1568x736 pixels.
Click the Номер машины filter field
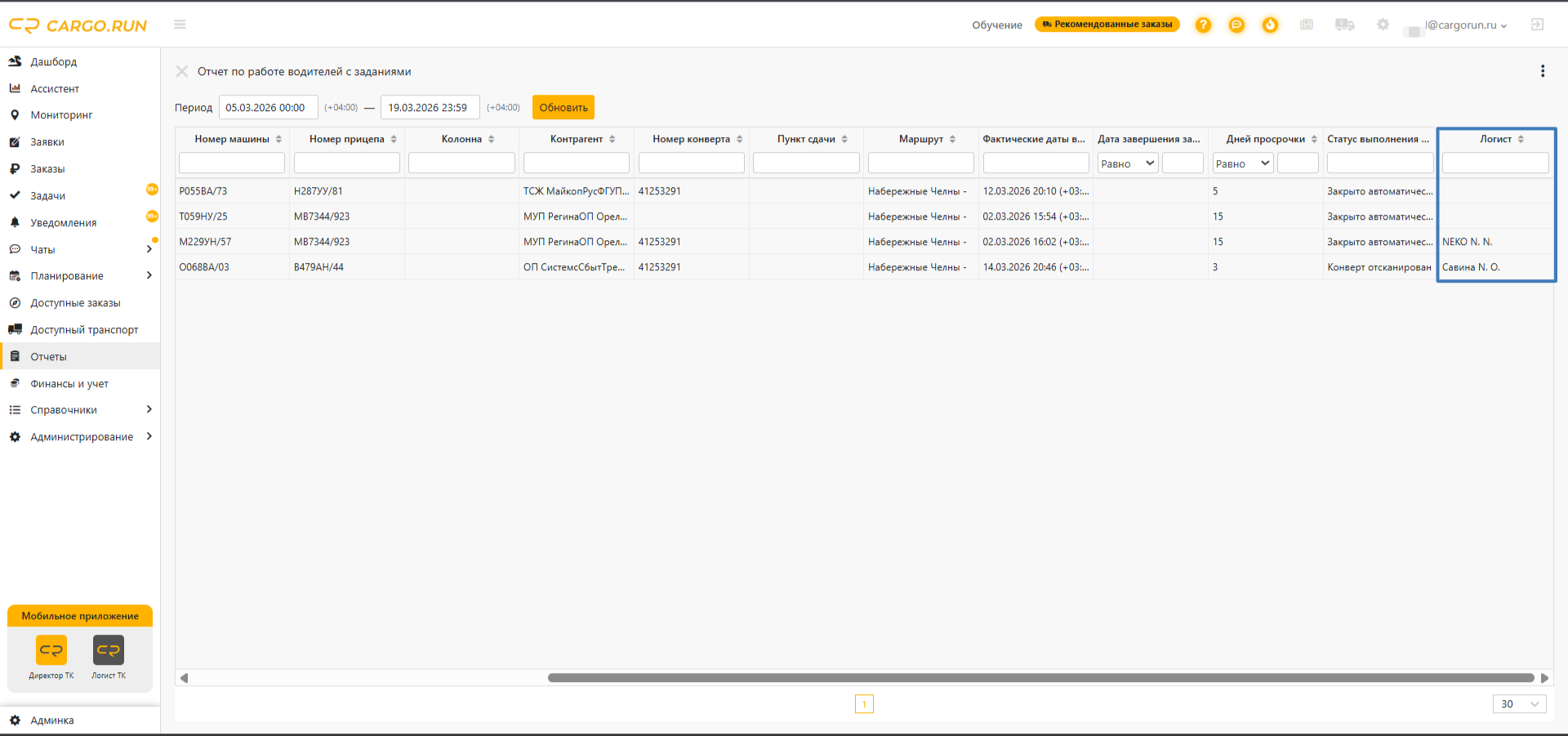click(x=232, y=163)
